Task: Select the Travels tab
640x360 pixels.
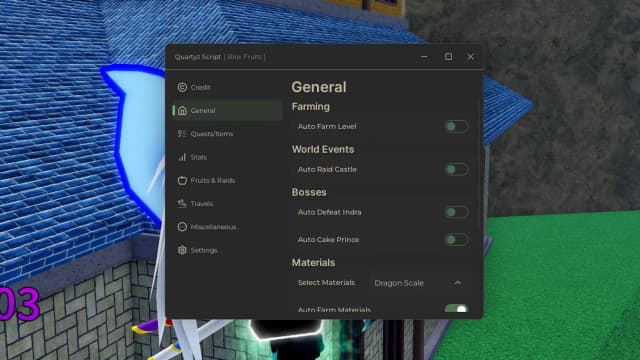Action: pos(202,204)
